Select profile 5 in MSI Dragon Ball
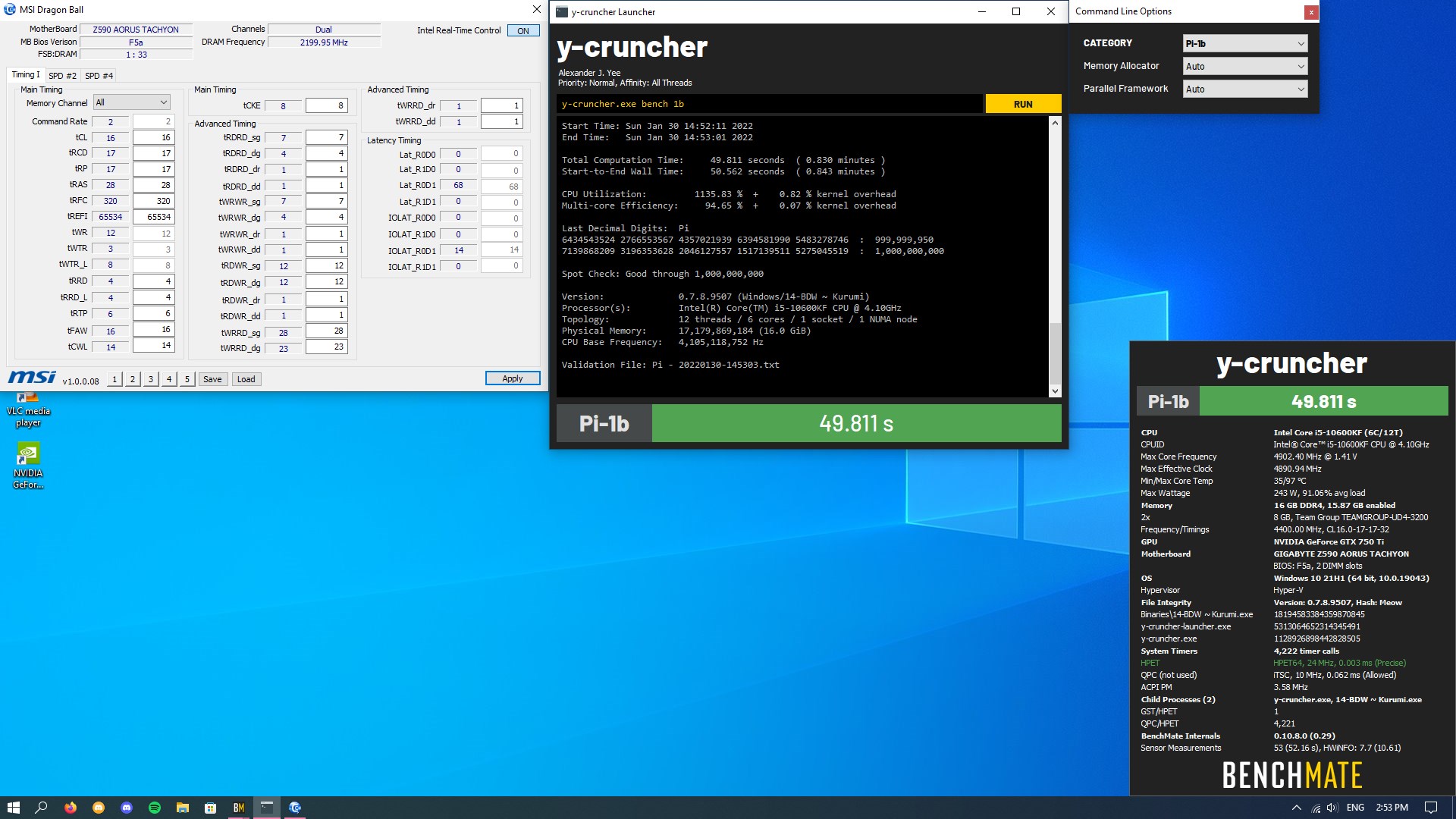This screenshot has width=1456, height=819. pos(187,379)
